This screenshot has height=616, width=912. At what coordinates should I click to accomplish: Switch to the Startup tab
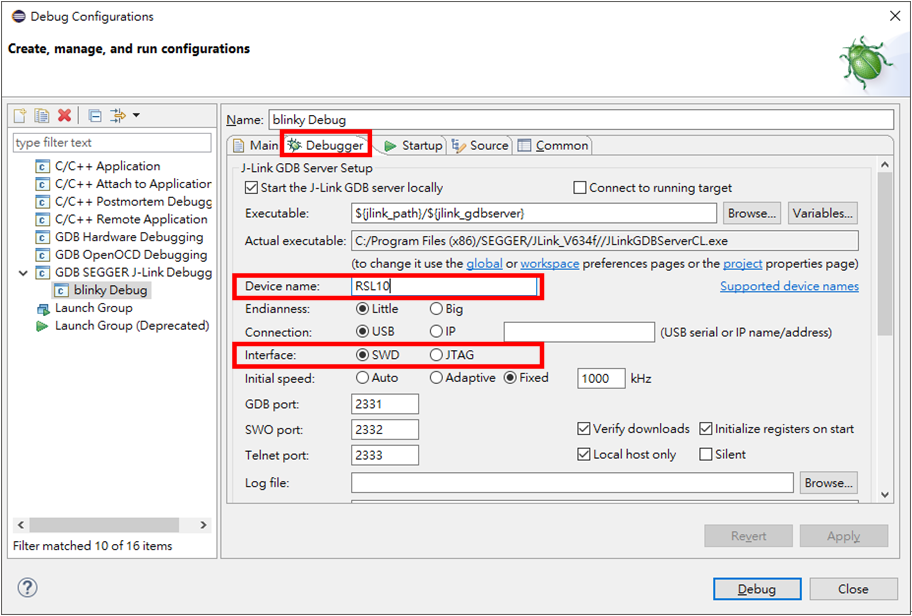coord(412,146)
